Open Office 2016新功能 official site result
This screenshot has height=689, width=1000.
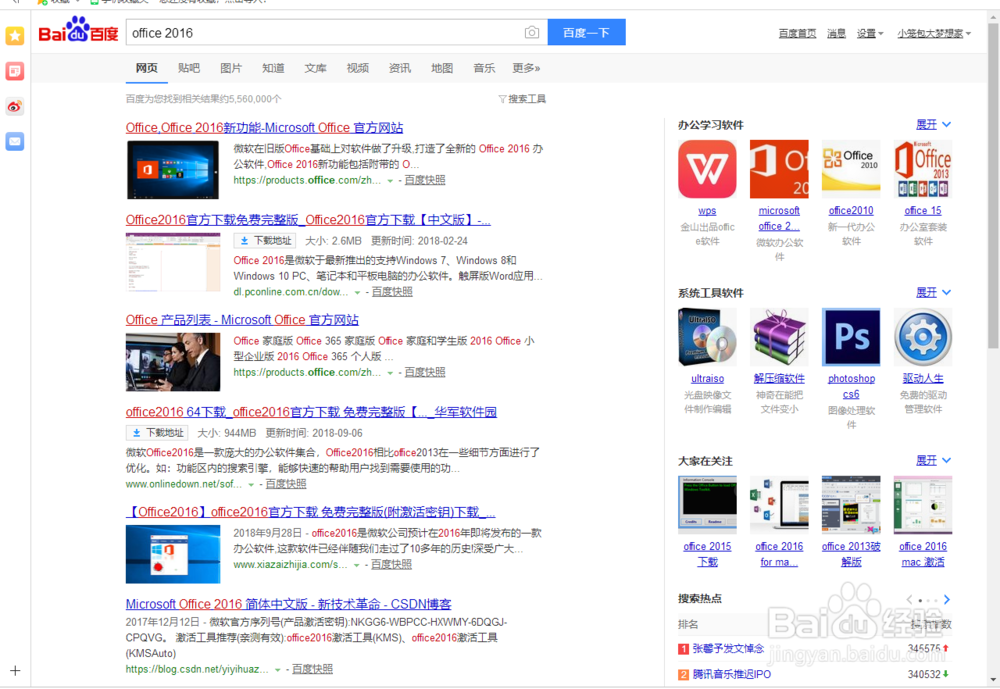pos(264,128)
